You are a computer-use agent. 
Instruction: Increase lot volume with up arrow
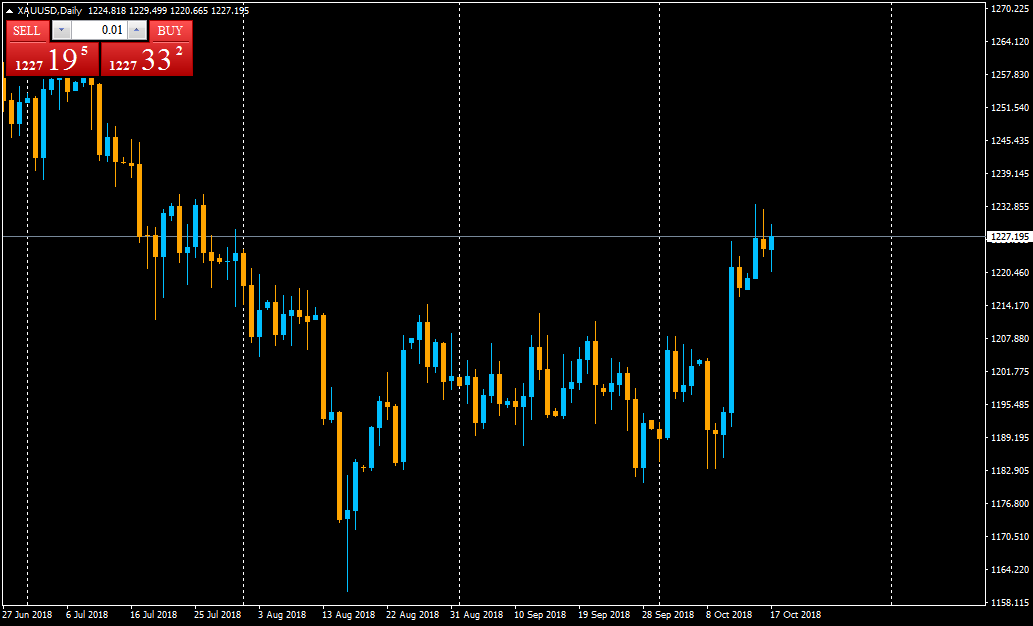click(136, 30)
